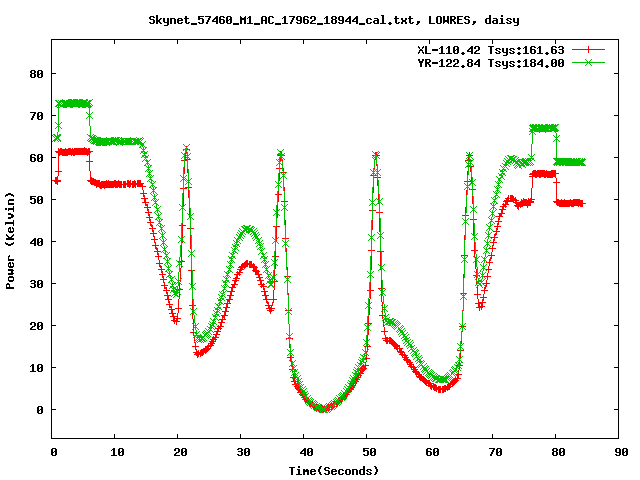Click the red plateau at 56 Kelvin

point(544,173)
